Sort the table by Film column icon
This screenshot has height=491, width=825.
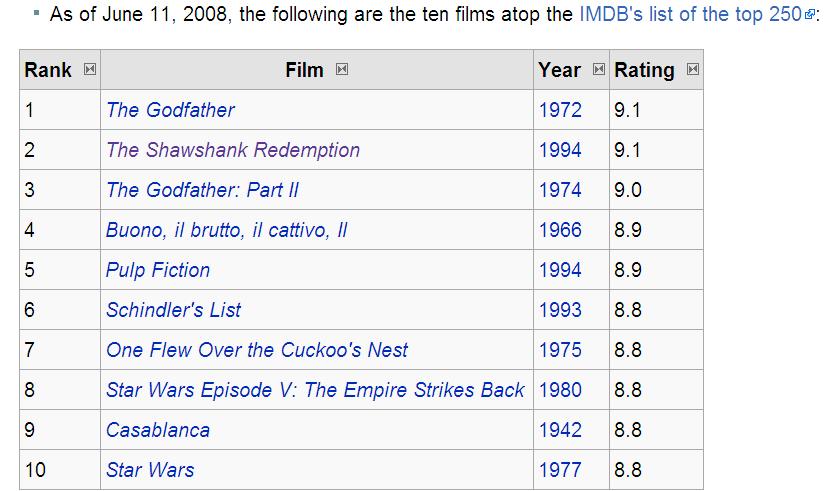(342, 69)
